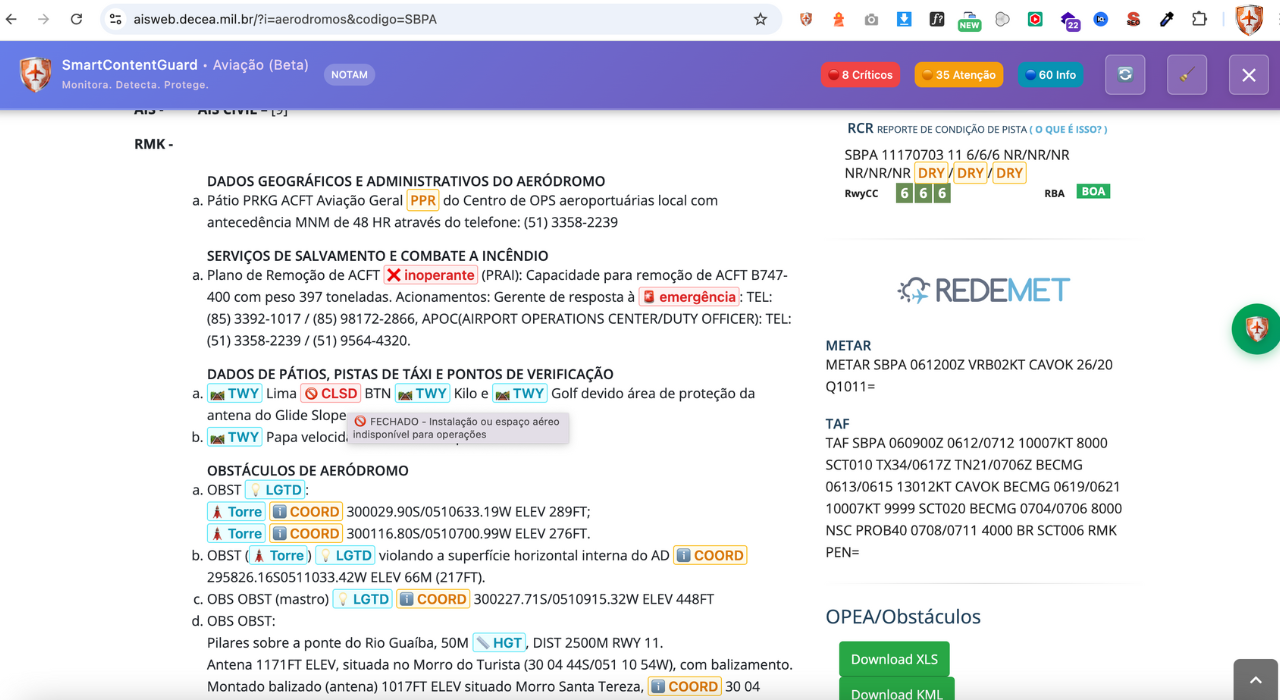Screen dimensions: 1280x700
Task: Toggle the 60 Info filter
Action: (1050, 75)
